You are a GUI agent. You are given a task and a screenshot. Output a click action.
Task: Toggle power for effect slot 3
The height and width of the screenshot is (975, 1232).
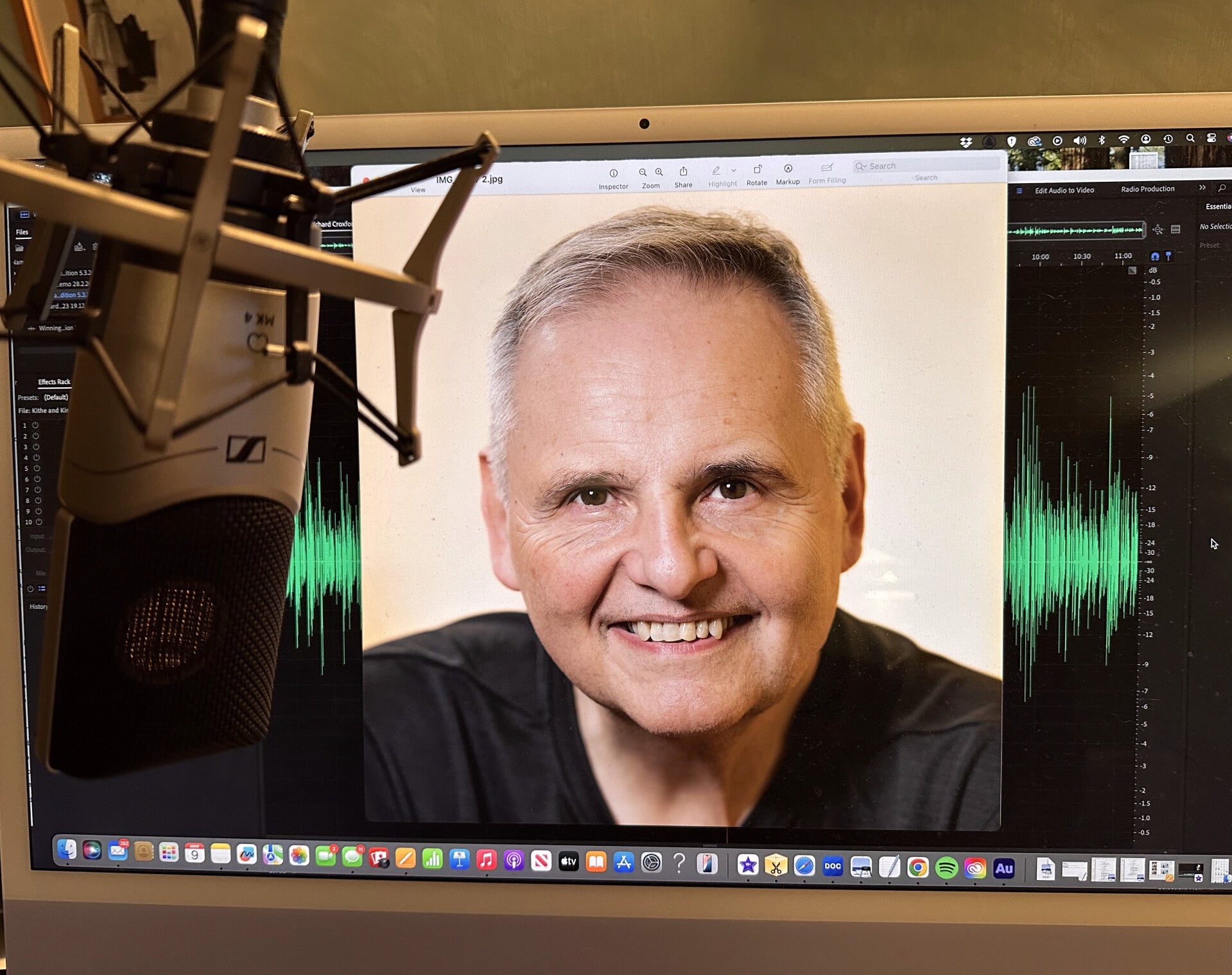point(37,446)
